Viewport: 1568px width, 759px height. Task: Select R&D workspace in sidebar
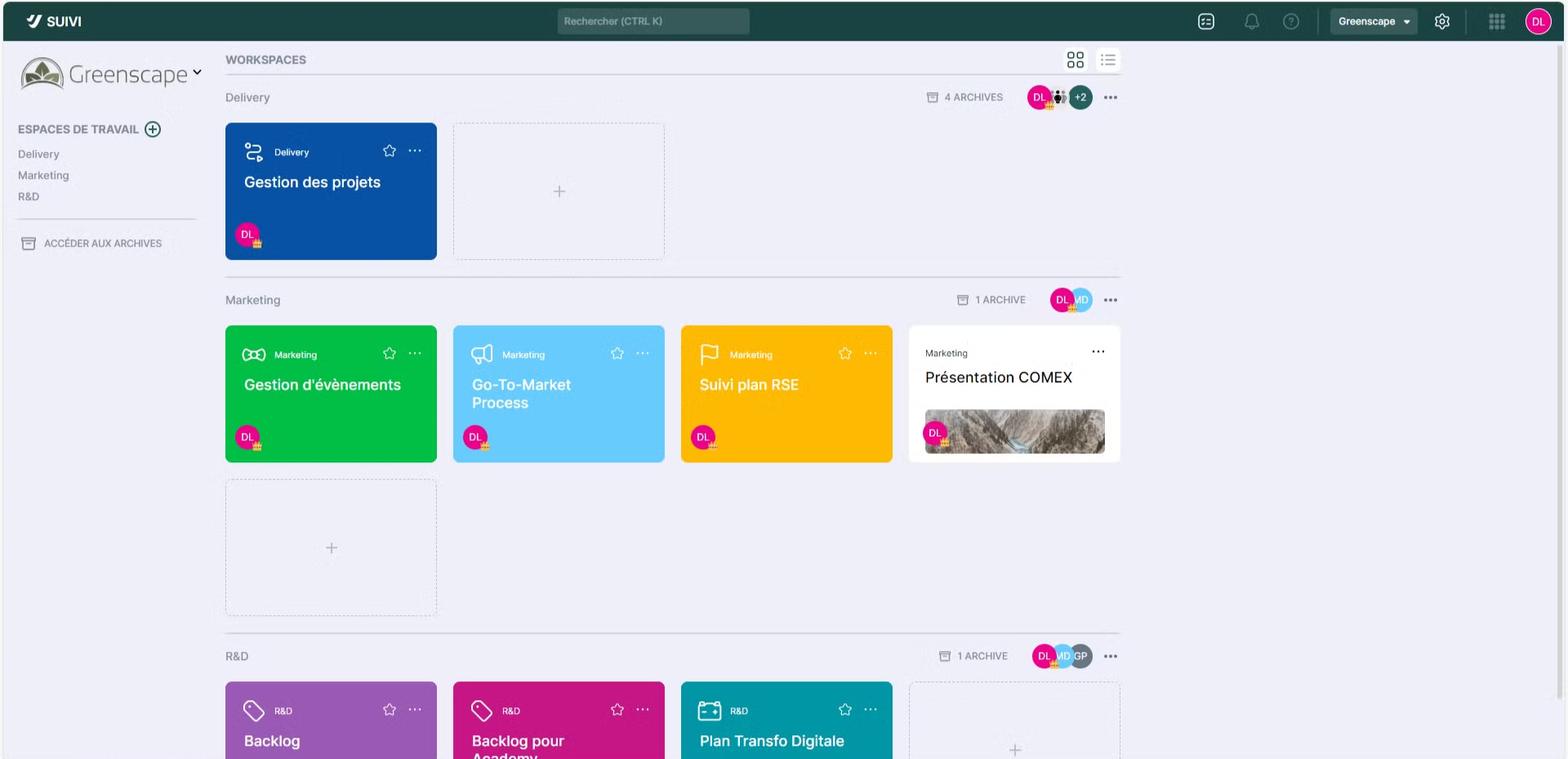[29, 197]
